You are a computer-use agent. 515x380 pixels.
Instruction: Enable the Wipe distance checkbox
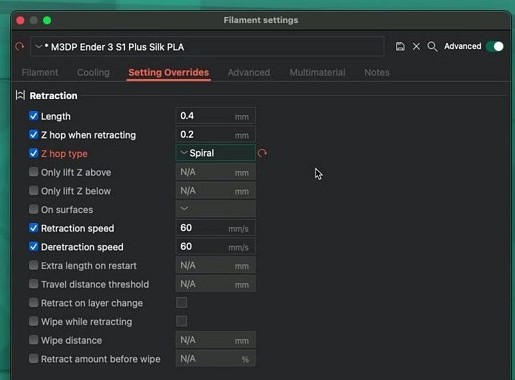[33, 340]
